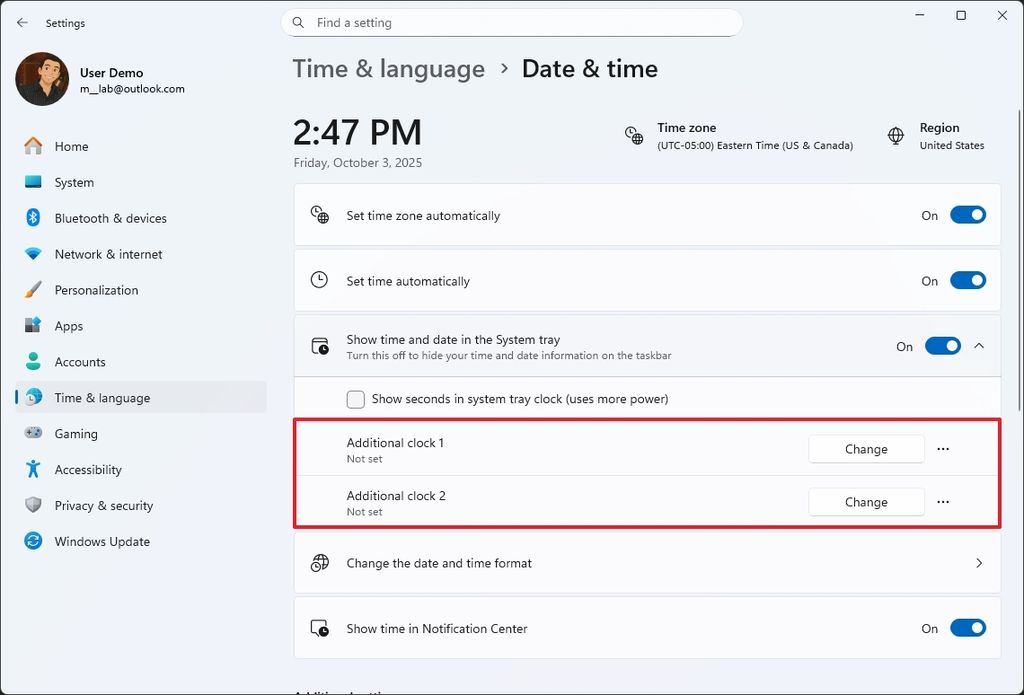
Task: Click the Find a setting search field
Action: [x=512, y=23]
